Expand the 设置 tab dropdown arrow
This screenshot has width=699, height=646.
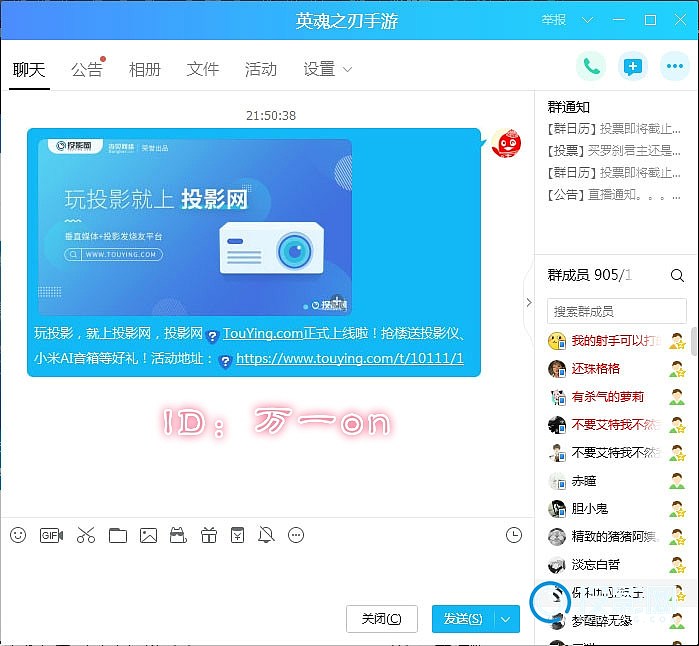347,70
